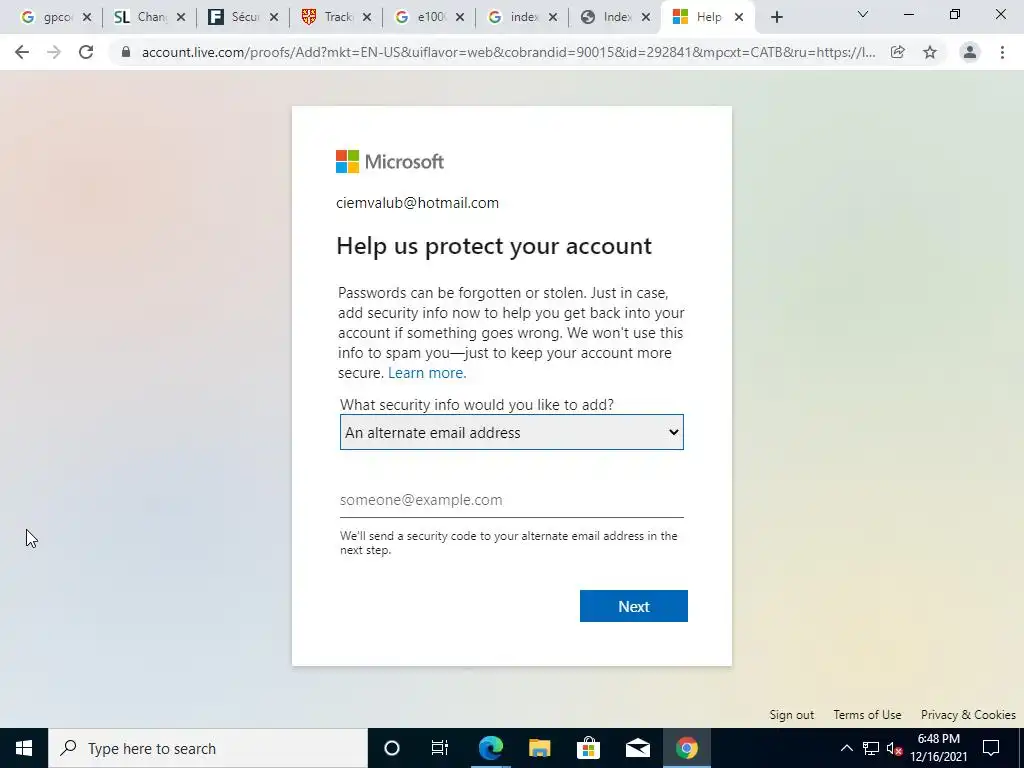Open Task View in taskbar

tap(440, 748)
